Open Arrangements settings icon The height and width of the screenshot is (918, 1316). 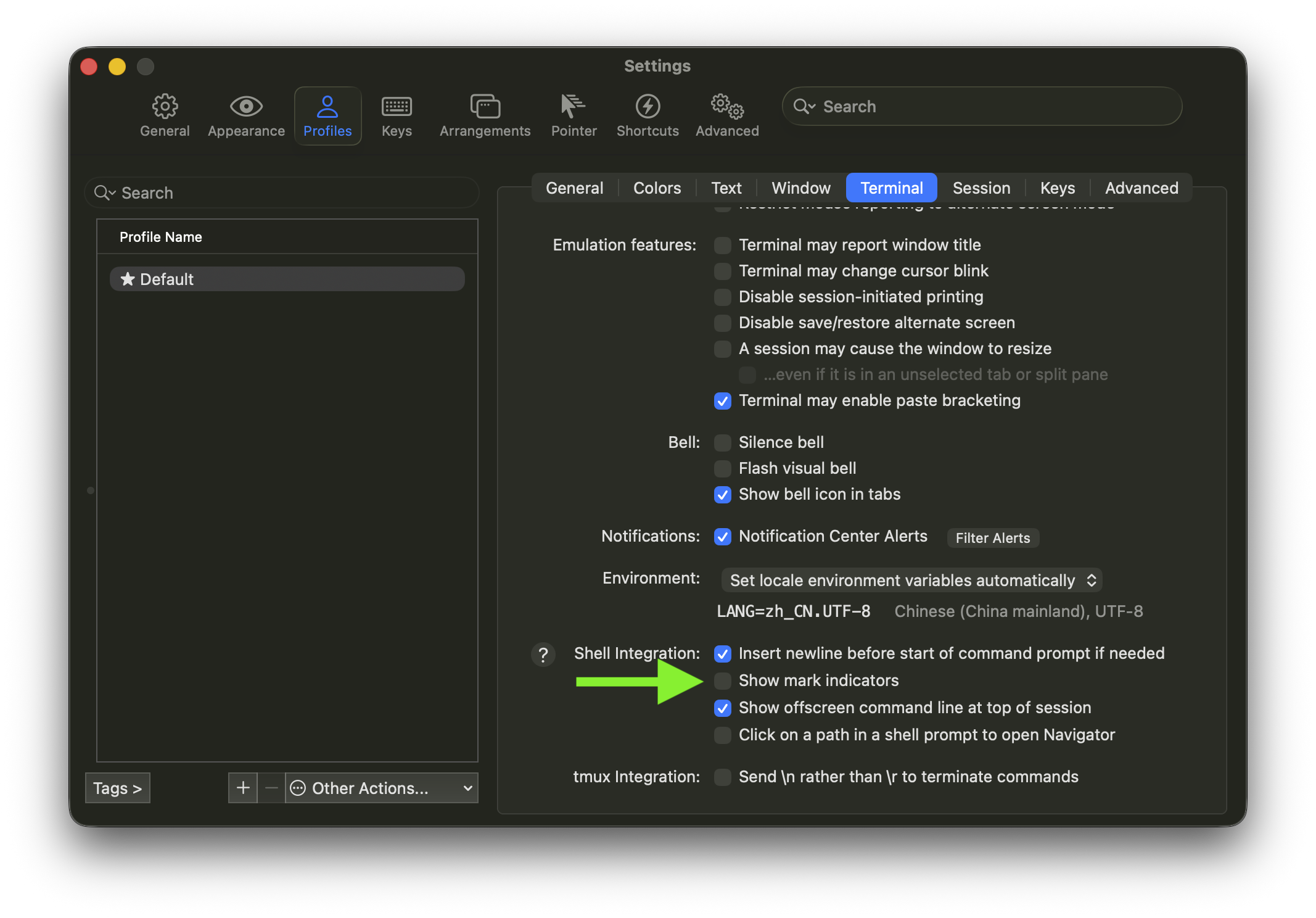[485, 107]
